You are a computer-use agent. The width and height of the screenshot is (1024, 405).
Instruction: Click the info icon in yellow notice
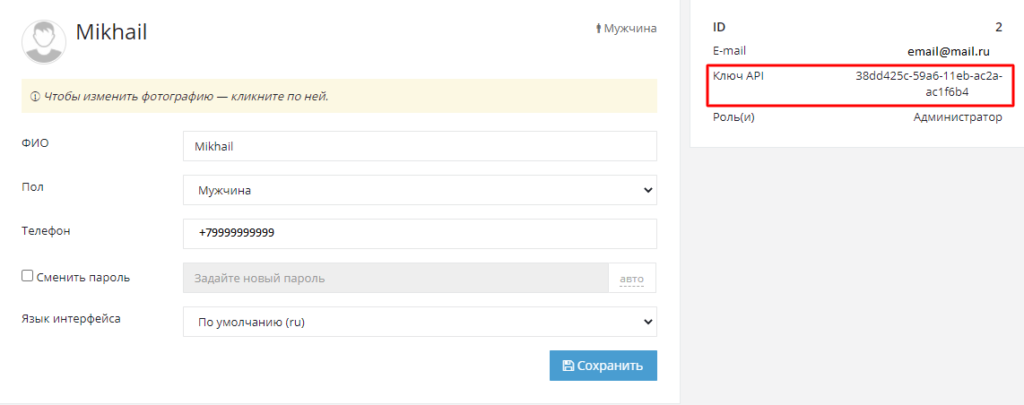click(x=35, y=97)
